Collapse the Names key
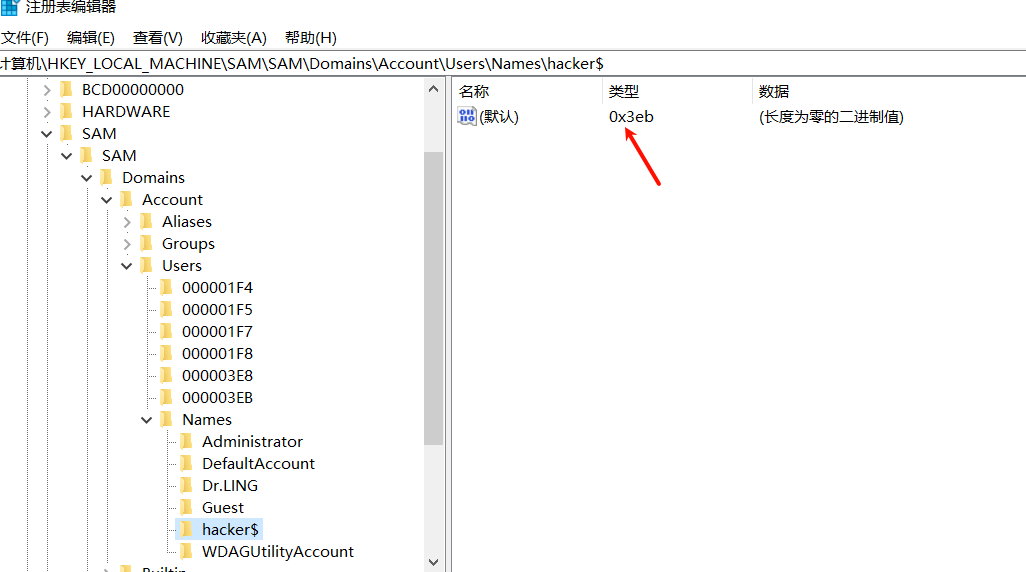Screen dimensions: 1026x572 point(147,420)
